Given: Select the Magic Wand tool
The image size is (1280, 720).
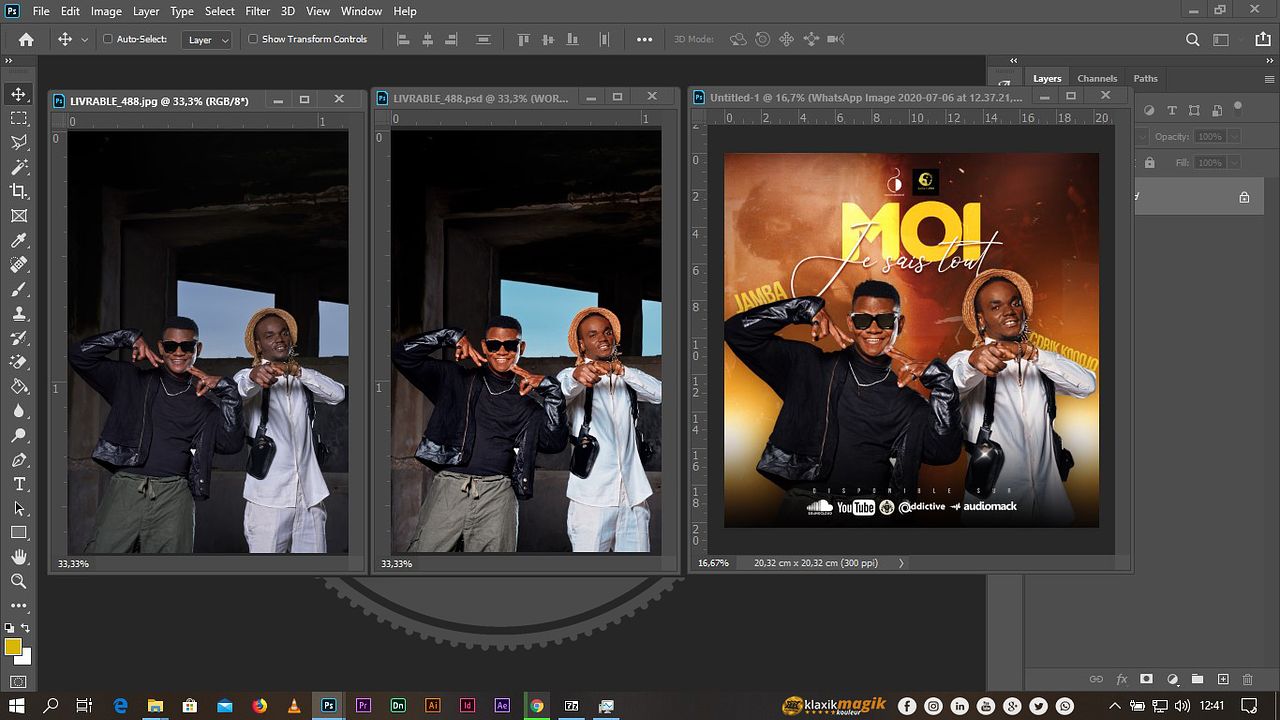Looking at the screenshot, I should 19,167.
